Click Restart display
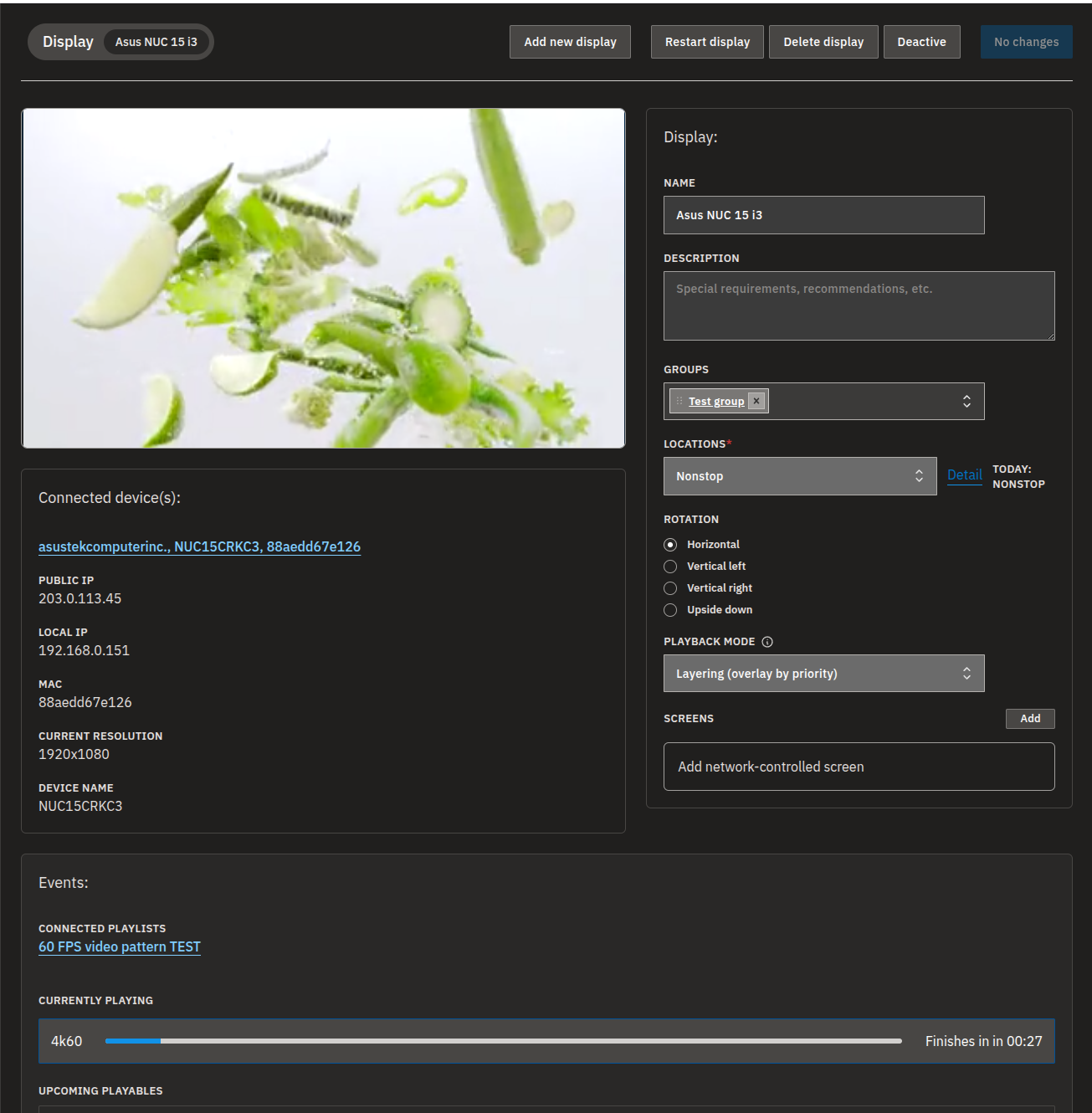Image resolution: width=1092 pixels, height=1113 pixels. point(707,42)
